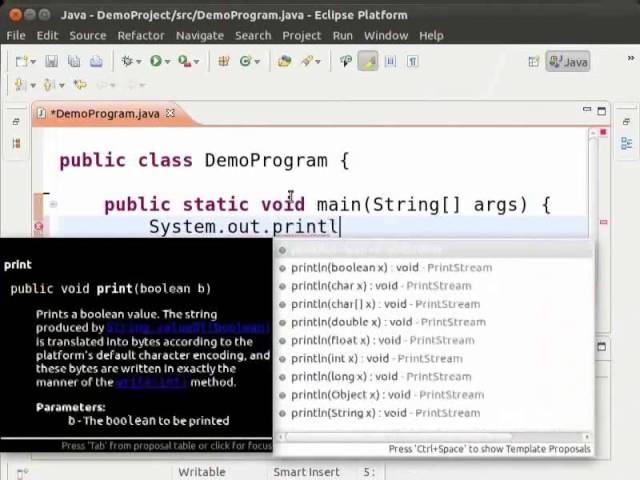Image resolution: width=640 pixels, height=480 pixels.
Task: Choose println(String x) proposal
Action: (x=433, y=413)
